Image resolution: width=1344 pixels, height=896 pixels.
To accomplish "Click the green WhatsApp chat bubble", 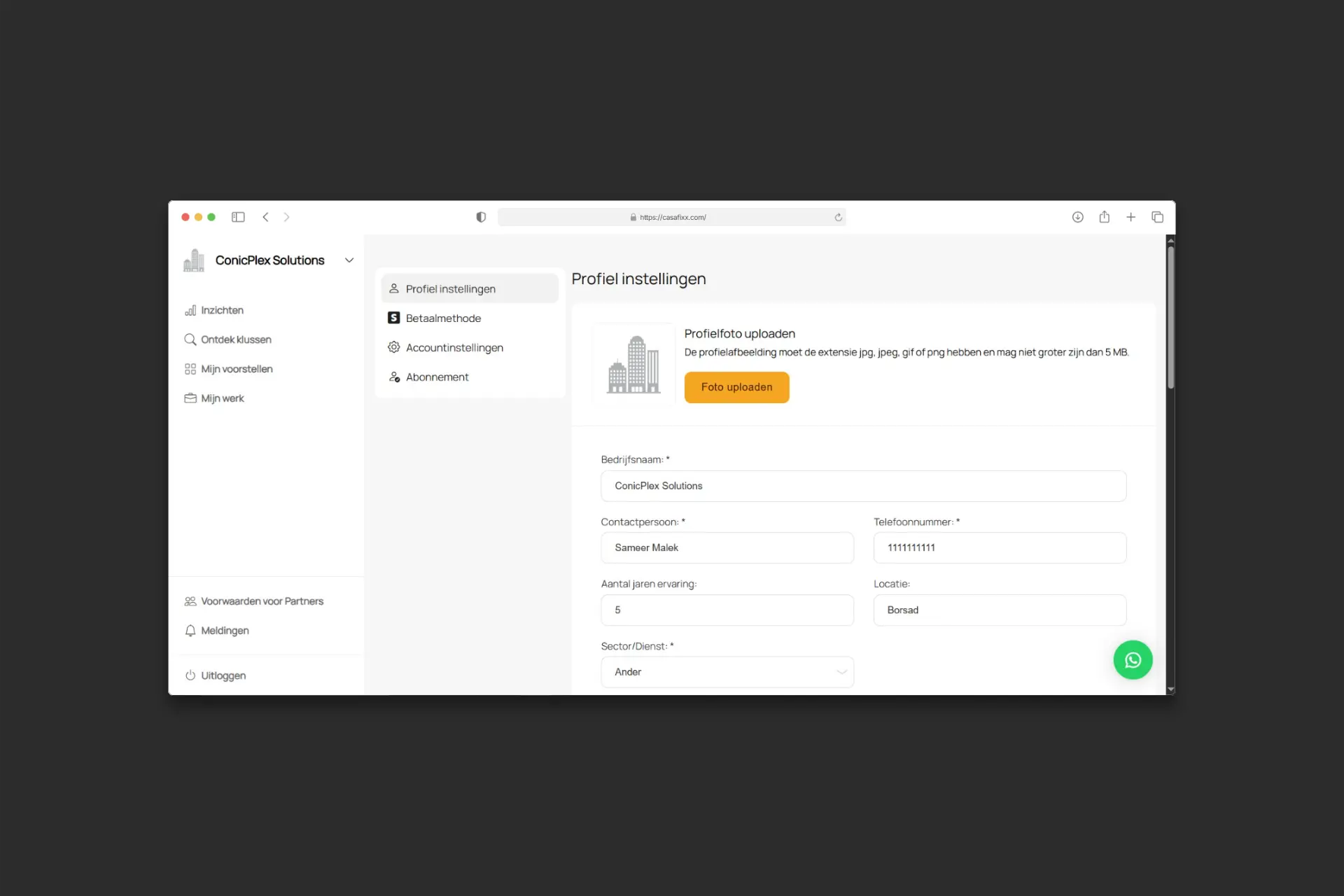I will coord(1133,659).
